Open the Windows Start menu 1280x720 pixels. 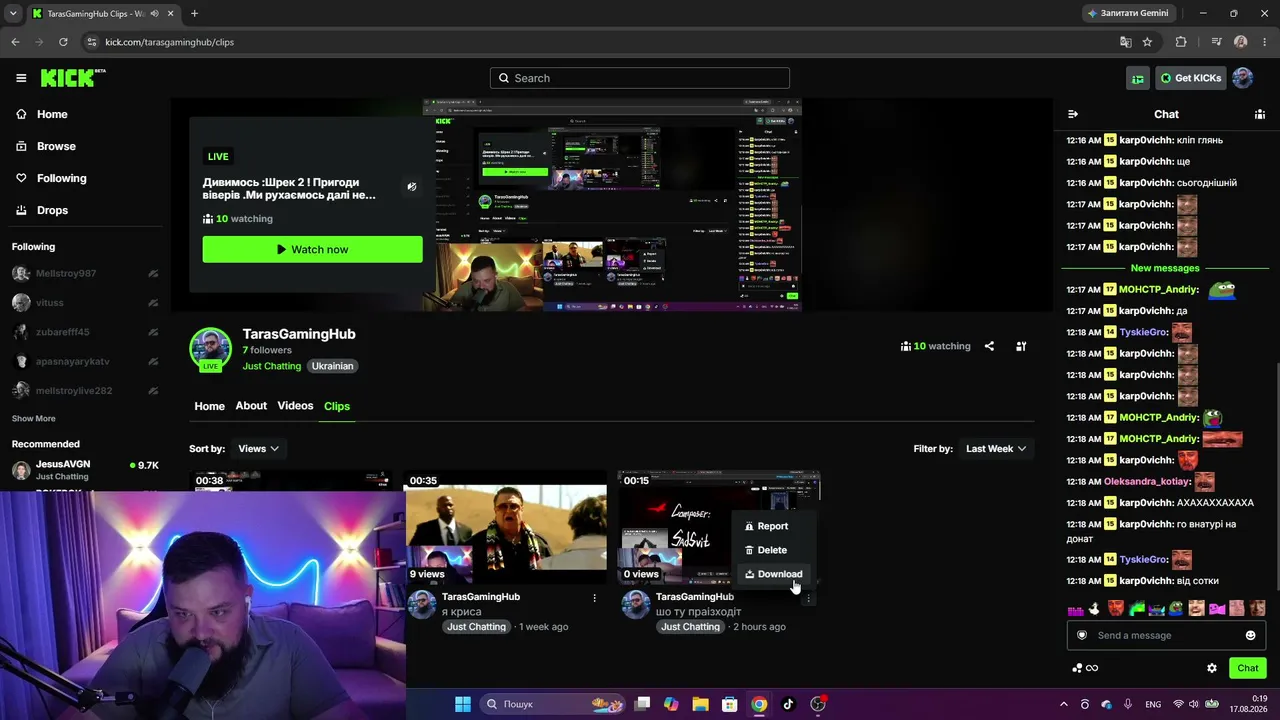click(x=463, y=704)
